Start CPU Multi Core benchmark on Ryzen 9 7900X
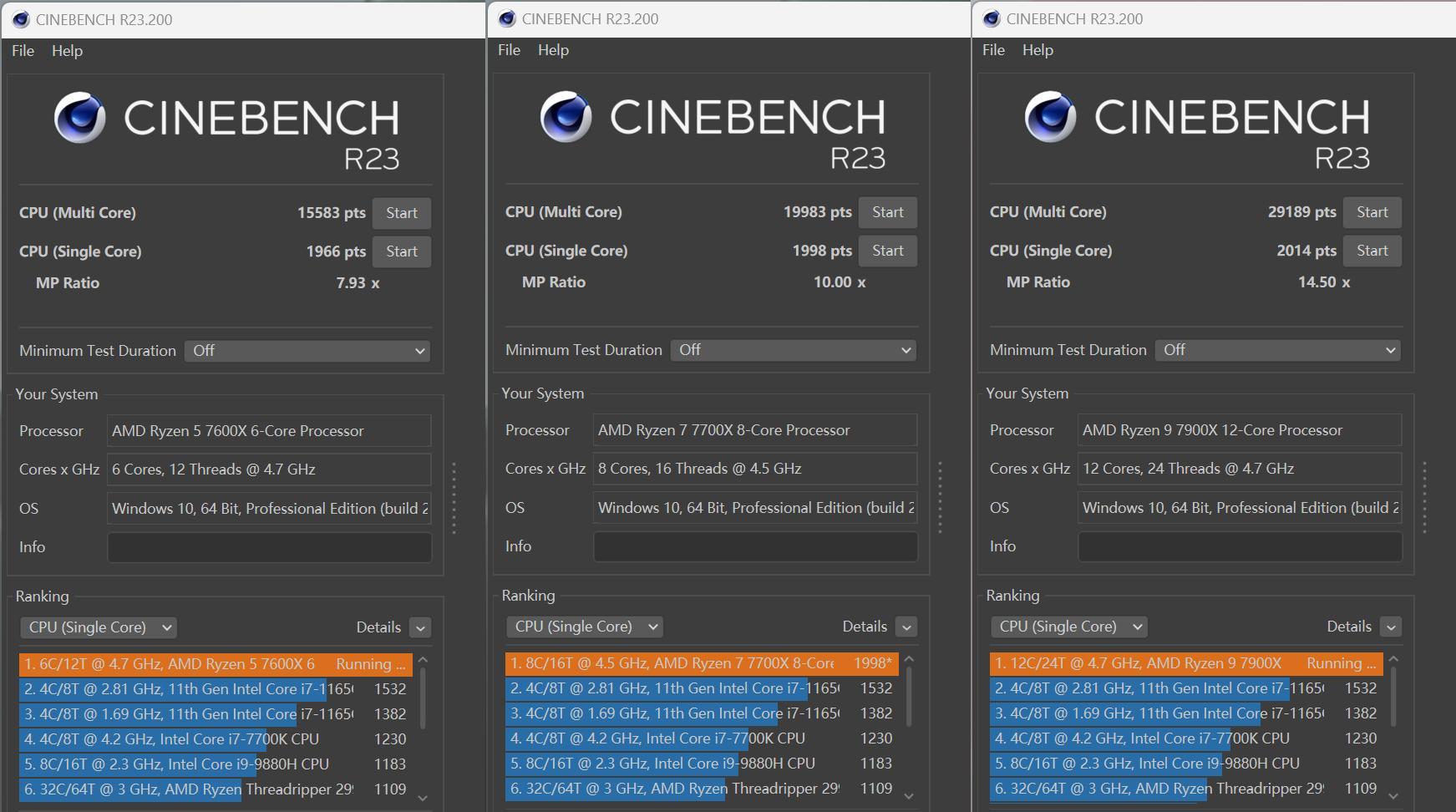1456x812 pixels. click(1372, 213)
